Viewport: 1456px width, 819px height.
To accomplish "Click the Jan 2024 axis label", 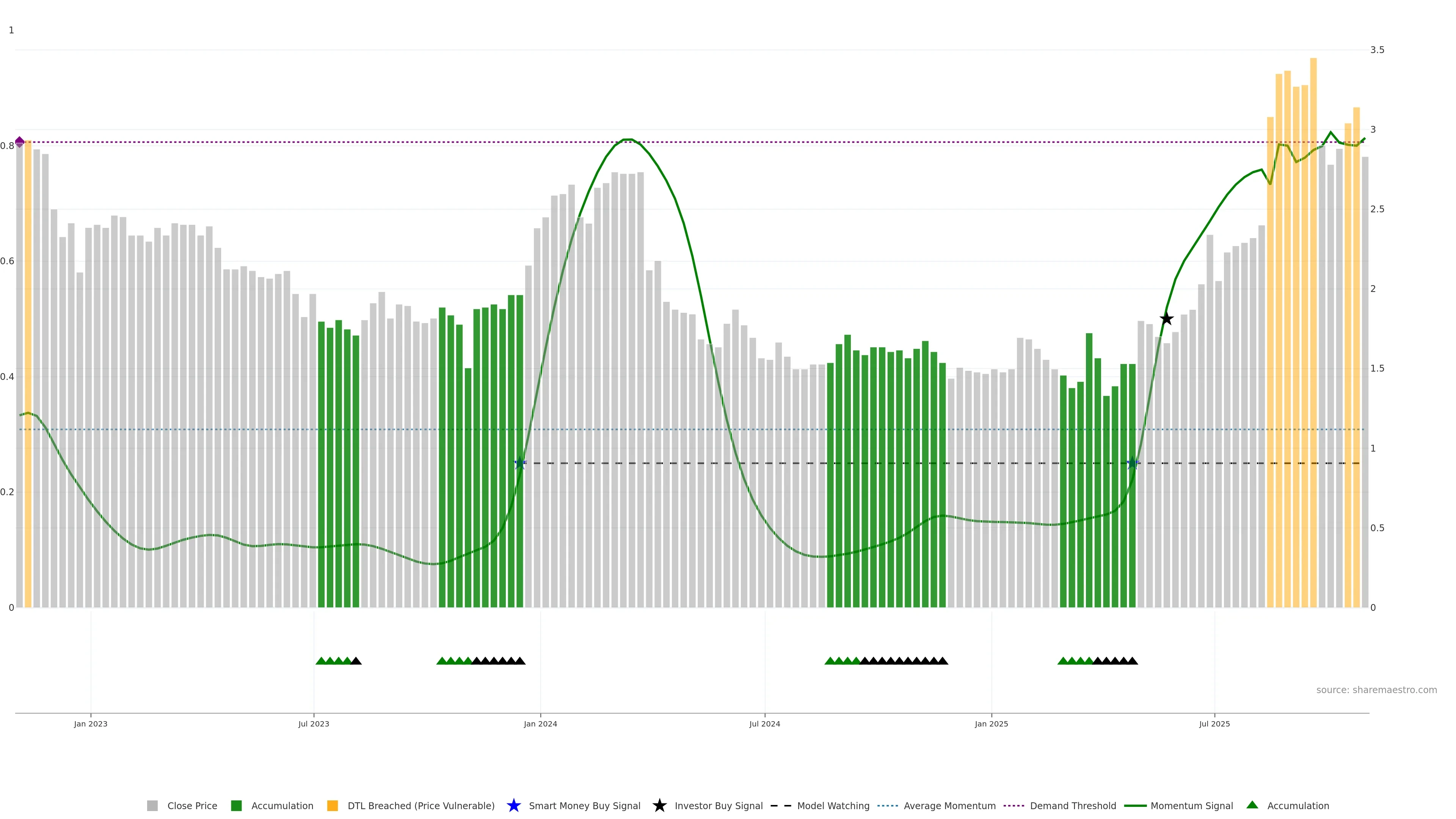I will [x=540, y=723].
